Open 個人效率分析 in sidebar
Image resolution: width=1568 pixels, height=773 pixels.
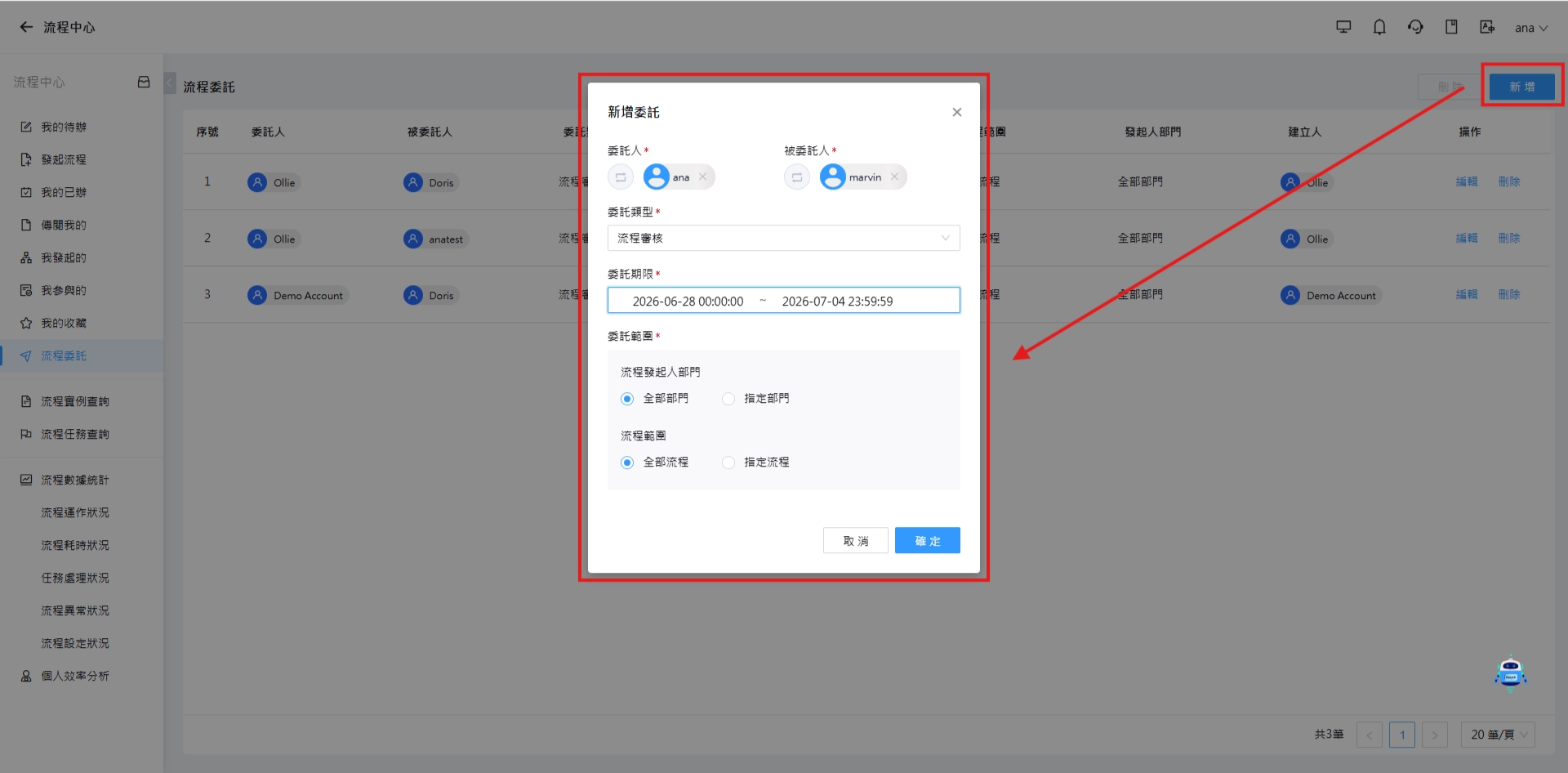75,676
